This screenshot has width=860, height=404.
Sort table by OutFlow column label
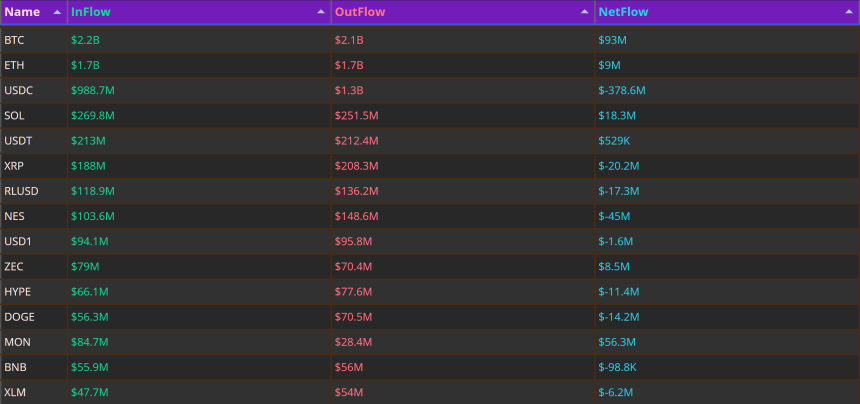pos(360,12)
